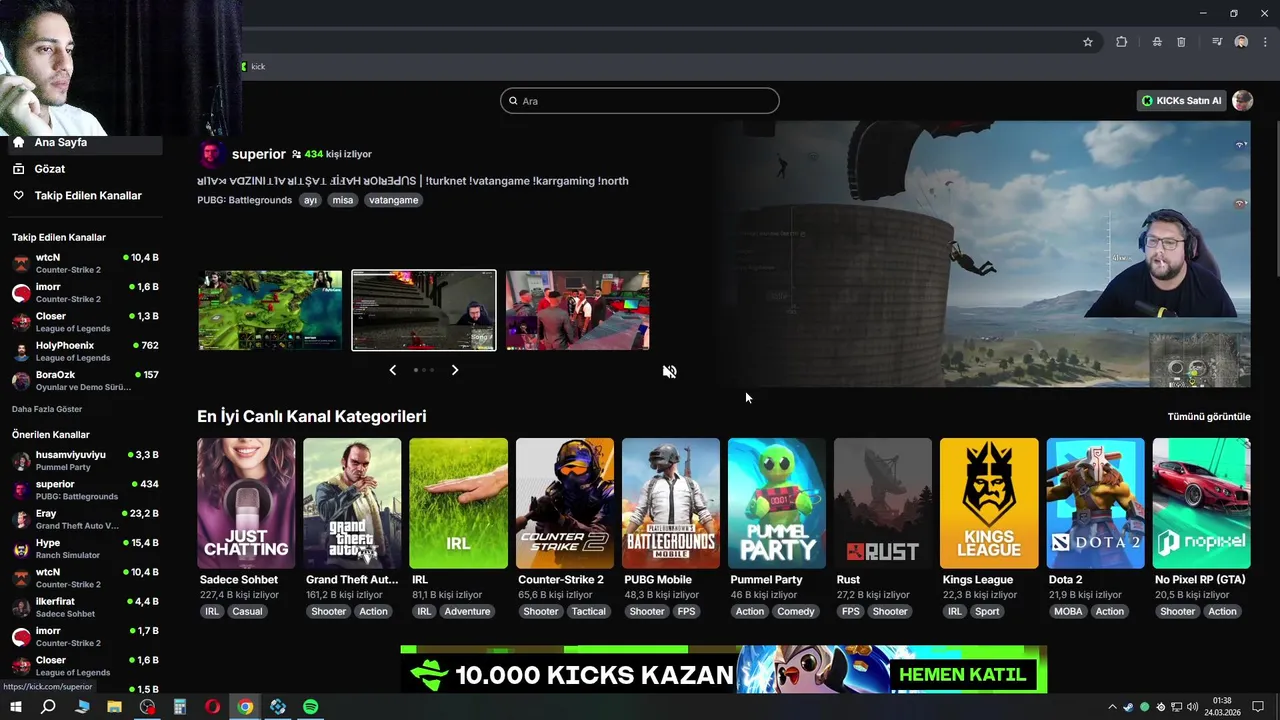Open the Chrome three-dot menu
The image size is (1280, 720).
click(x=1265, y=42)
